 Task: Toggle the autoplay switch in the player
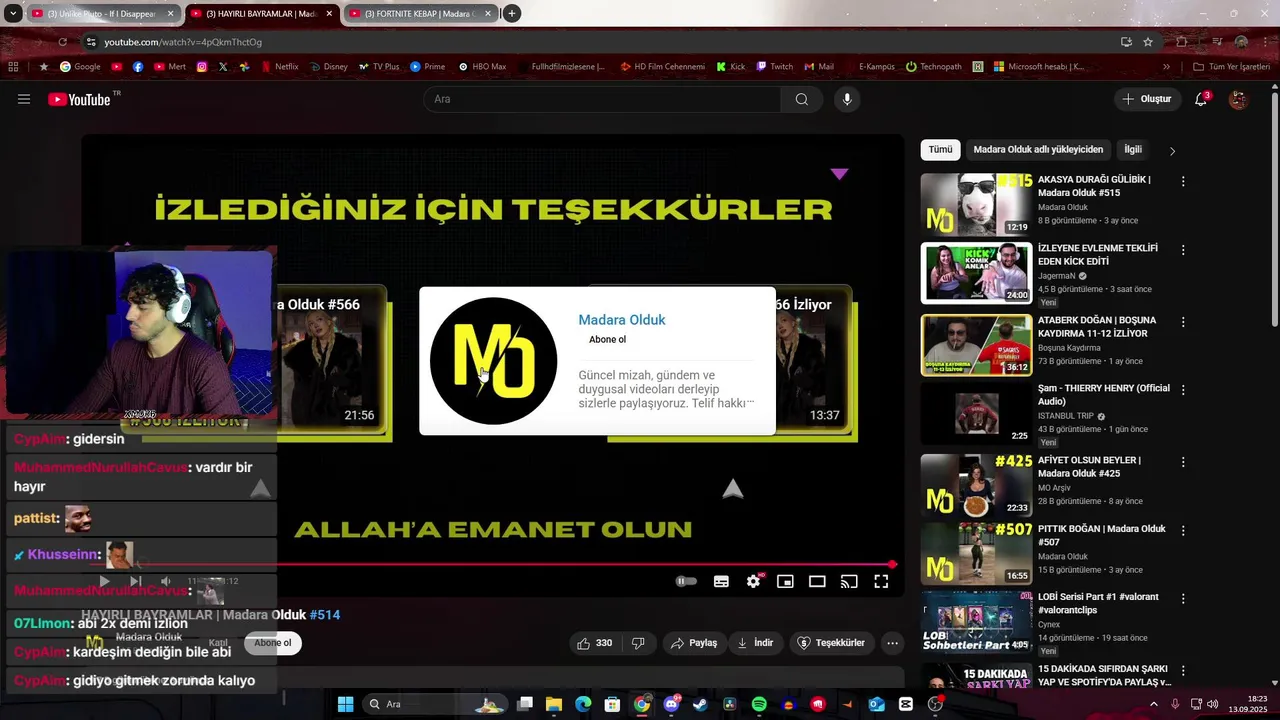coord(686,581)
